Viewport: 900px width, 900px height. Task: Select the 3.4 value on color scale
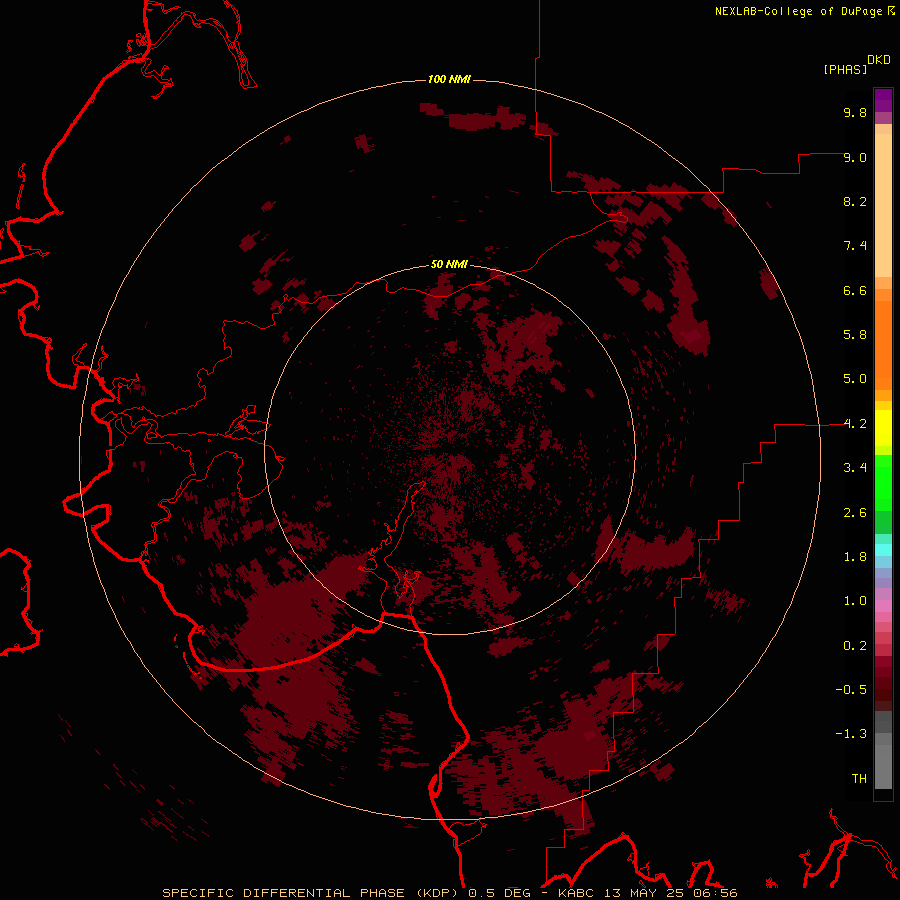tap(855, 468)
